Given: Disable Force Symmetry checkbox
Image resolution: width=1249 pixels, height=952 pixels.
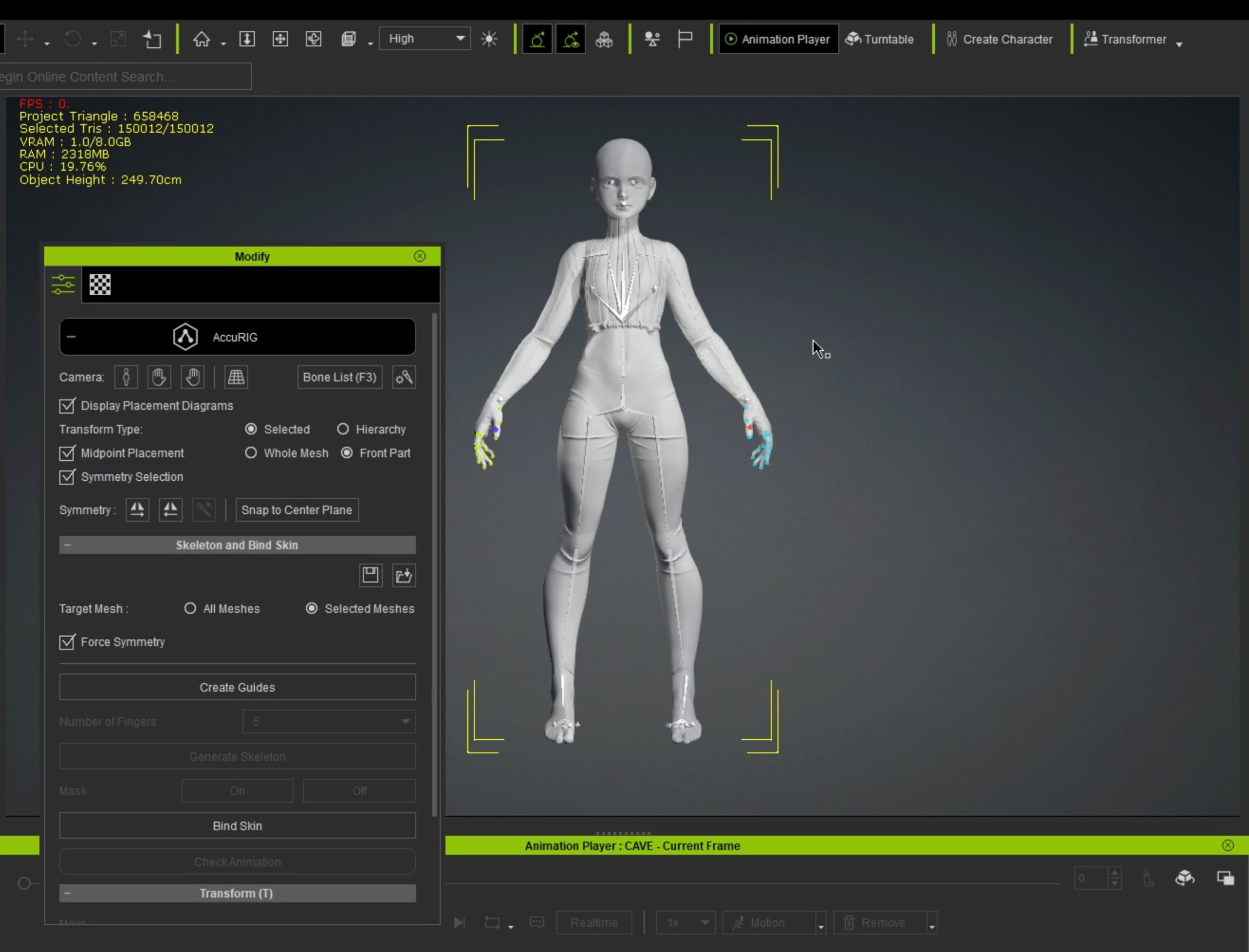Looking at the screenshot, I should pos(67,642).
